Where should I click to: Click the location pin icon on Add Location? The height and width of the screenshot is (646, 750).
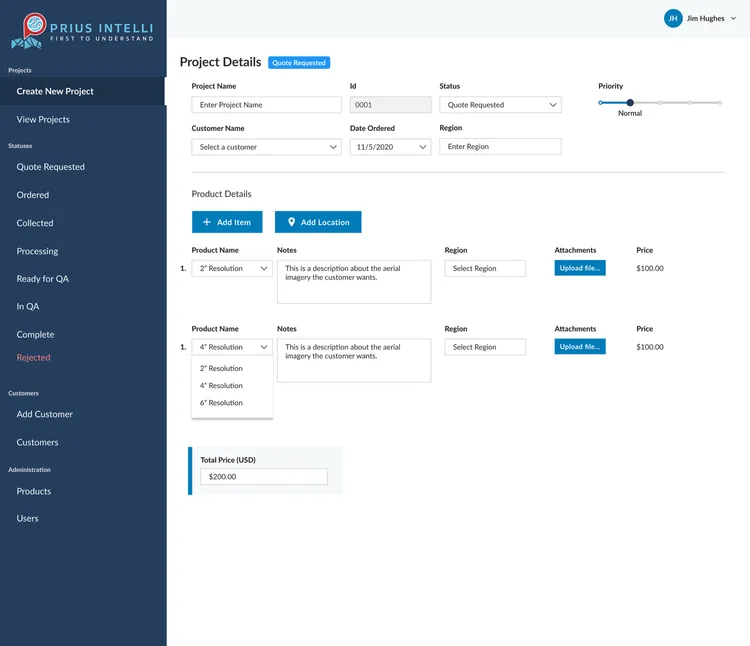(x=291, y=222)
